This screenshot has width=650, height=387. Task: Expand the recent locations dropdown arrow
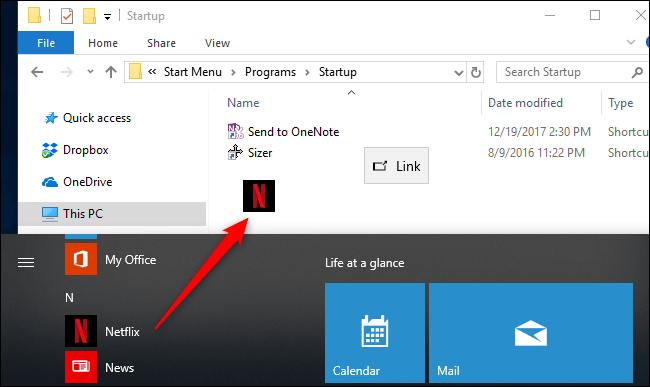click(x=90, y=72)
